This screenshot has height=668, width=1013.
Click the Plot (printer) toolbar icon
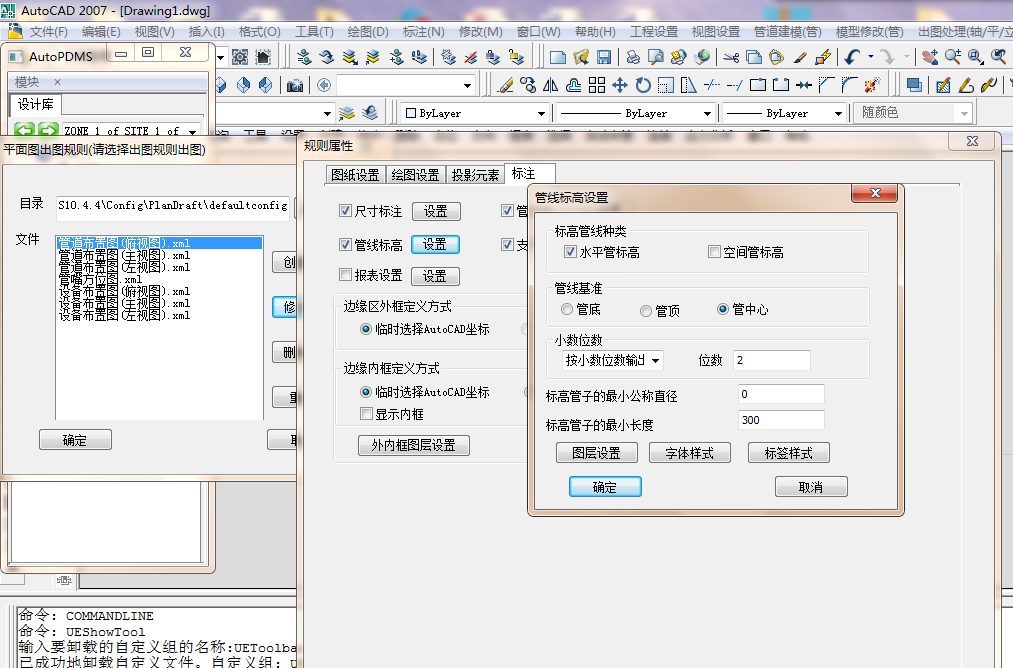click(633, 57)
